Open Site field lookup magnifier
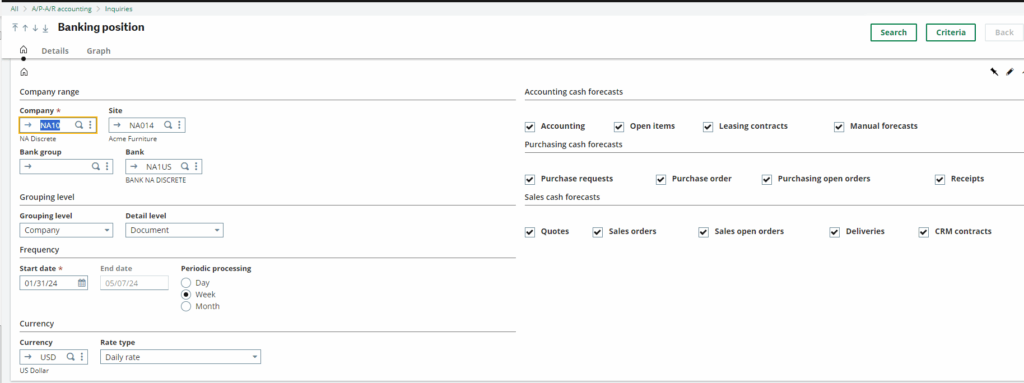Image resolution: width=1024 pixels, height=383 pixels. tap(167, 125)
